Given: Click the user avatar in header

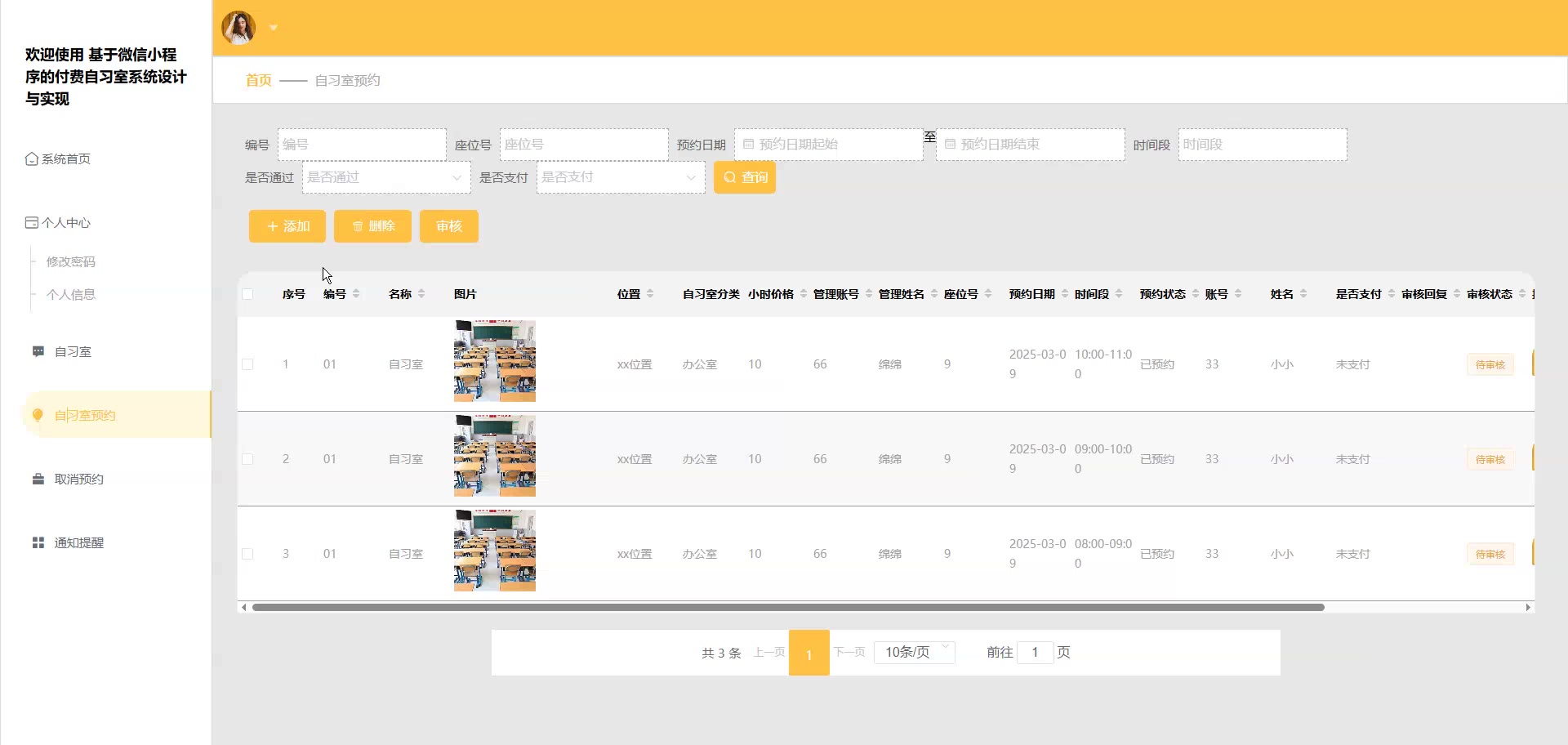Looking at the screenshot, I should click(x=238, y=28).
